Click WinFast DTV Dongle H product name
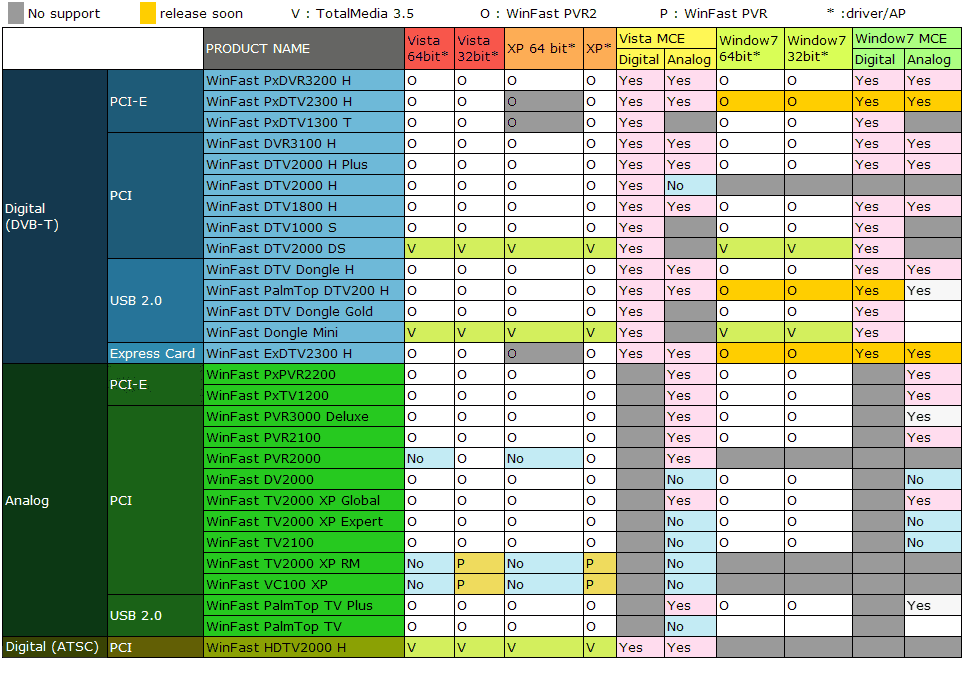The width and height of the screenshot is (964, 681). (304, 269)
